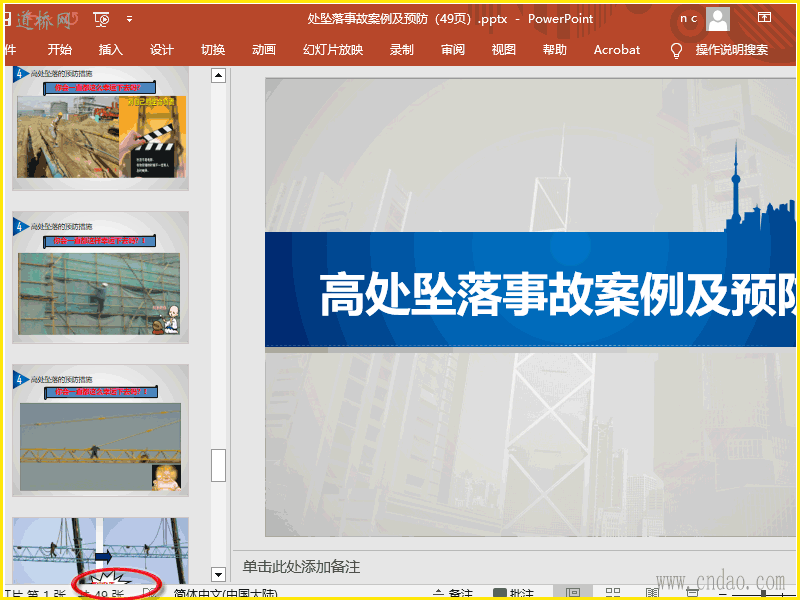Switch to the 视图 tab
Viewport: 800px width, 600px height.
tap(504, 49)
